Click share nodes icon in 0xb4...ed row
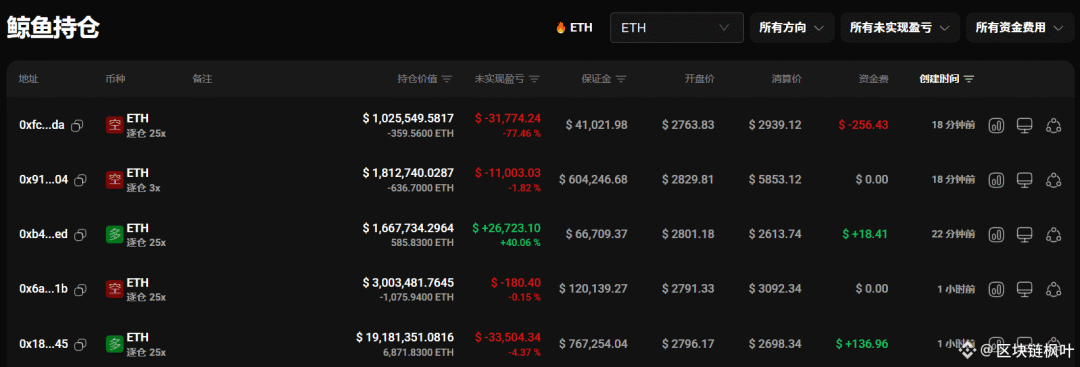Viewport: 1080px width, 367px height. [x=1053, y=234]
